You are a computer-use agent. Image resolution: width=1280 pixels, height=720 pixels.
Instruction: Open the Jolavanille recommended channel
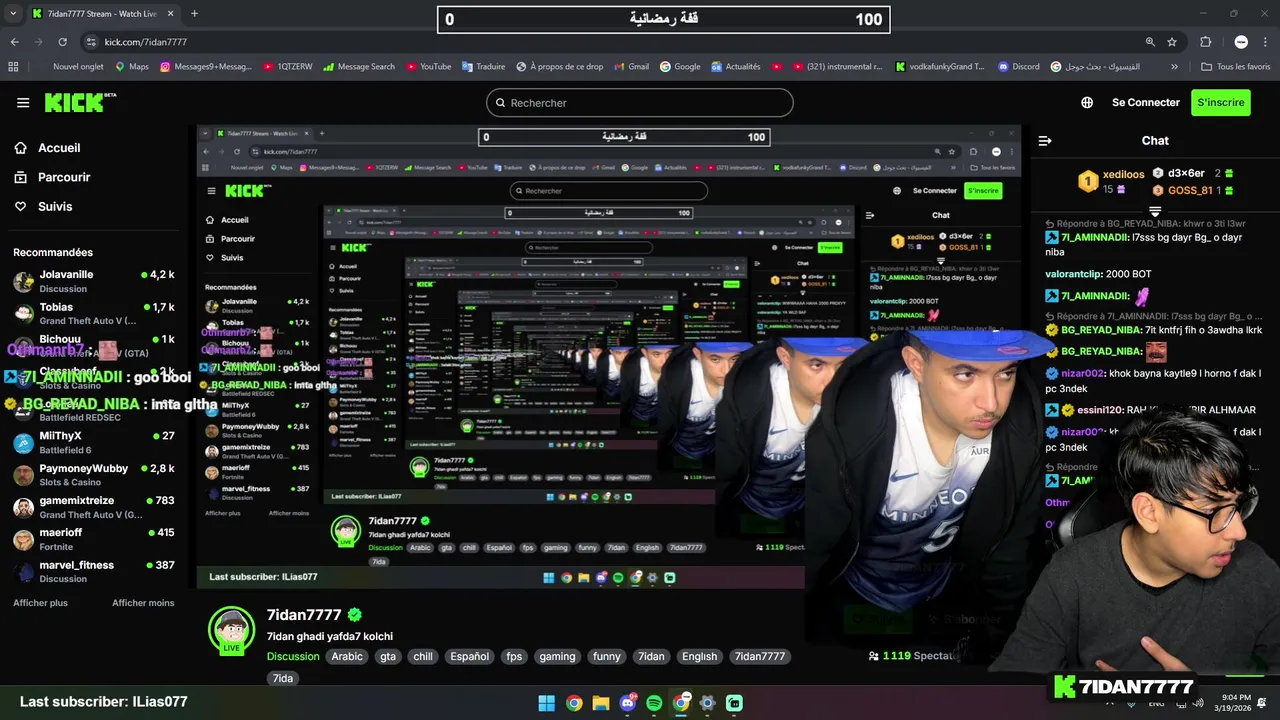(94, 281)
